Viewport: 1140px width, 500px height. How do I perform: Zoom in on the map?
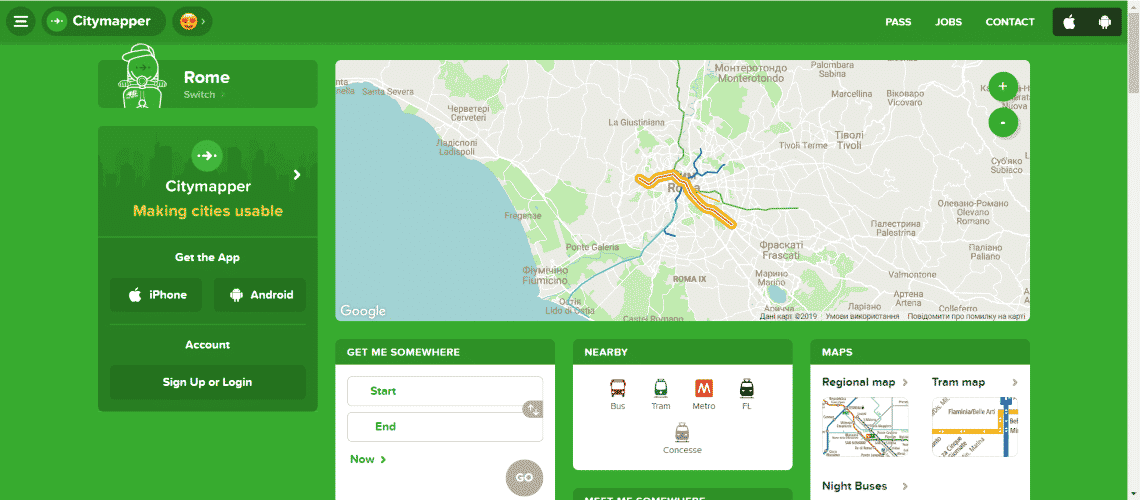[1003, 86]
